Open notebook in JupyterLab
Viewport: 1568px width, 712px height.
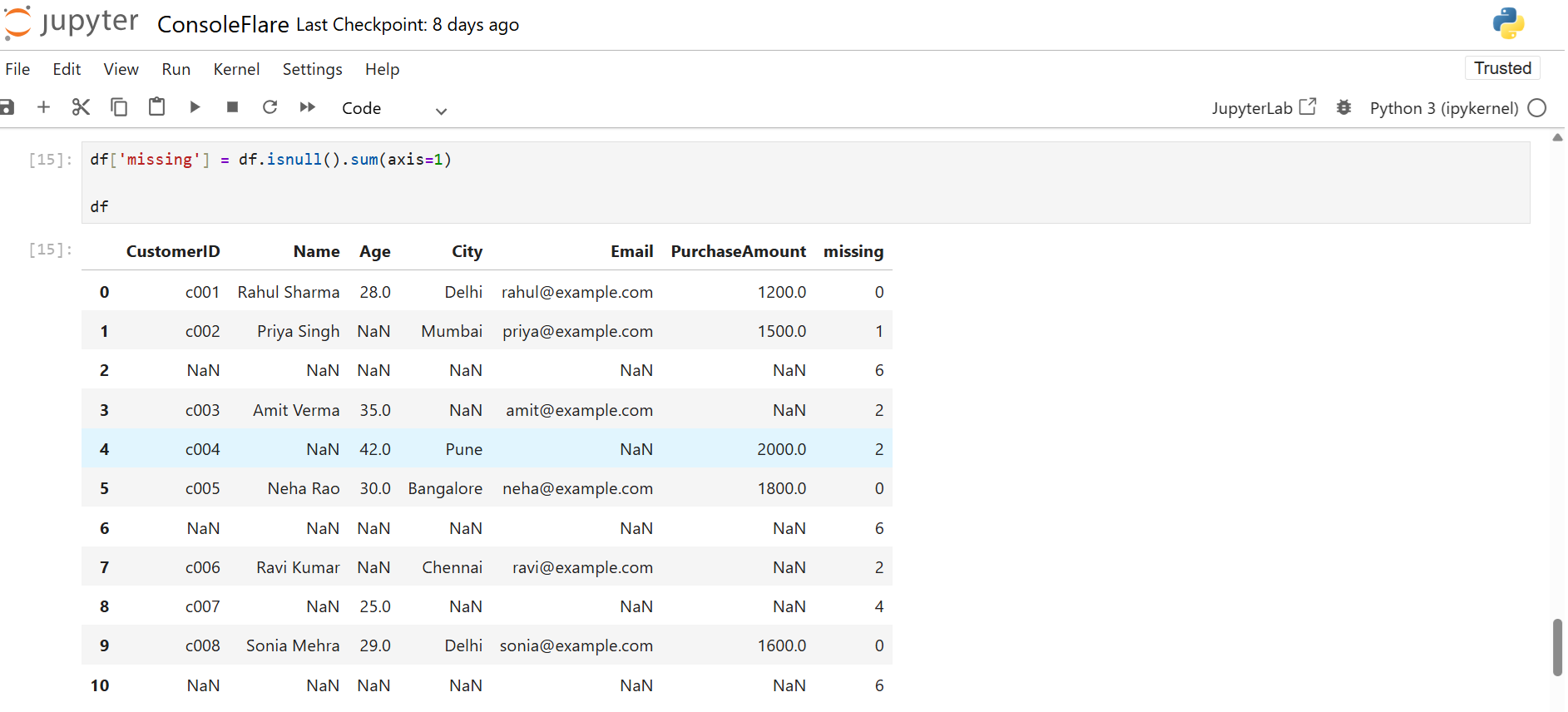click(1264, 108)
